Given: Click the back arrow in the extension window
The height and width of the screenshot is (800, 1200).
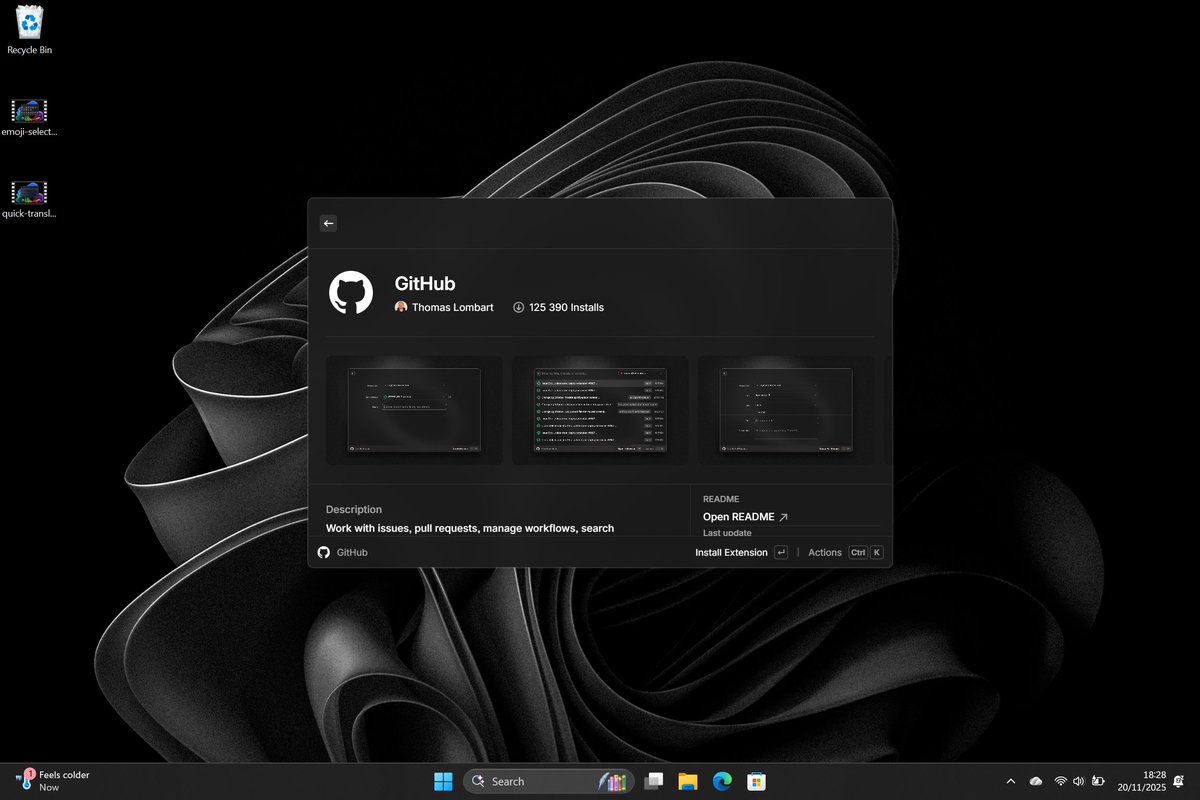Looking at the screenshot, I should tap(328, 223).
